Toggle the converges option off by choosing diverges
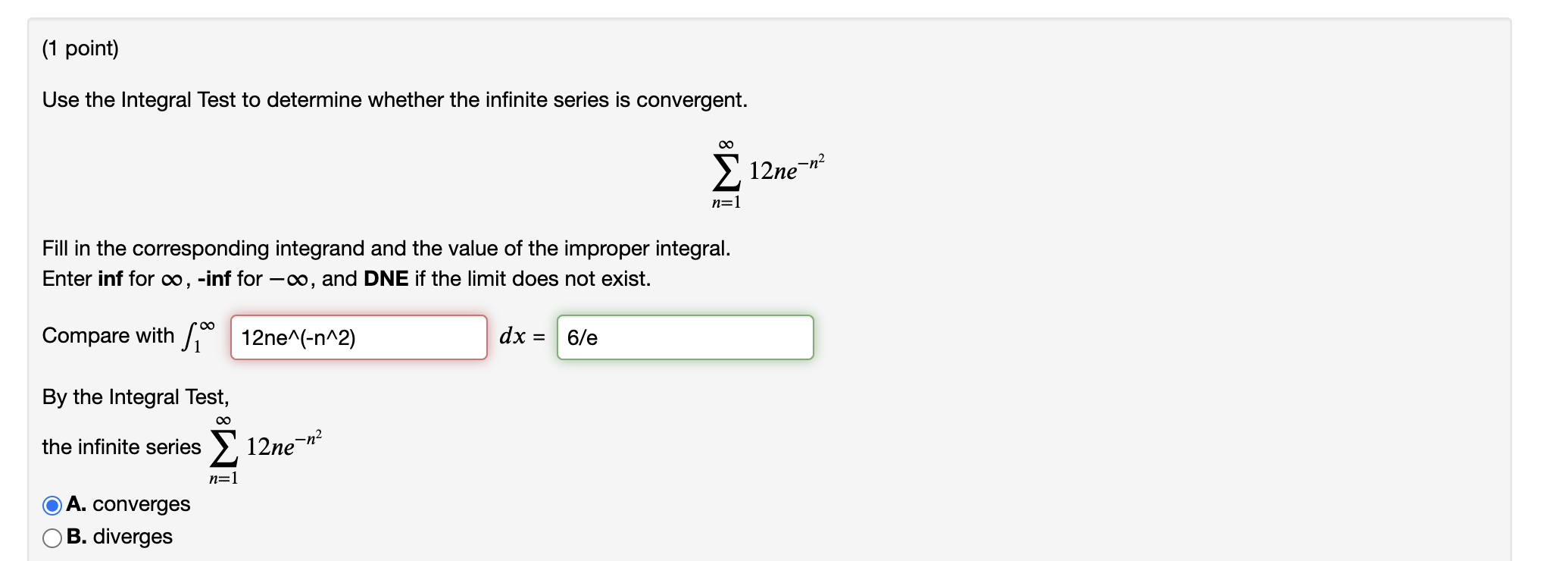1568x561 pixels. point(52,537)
